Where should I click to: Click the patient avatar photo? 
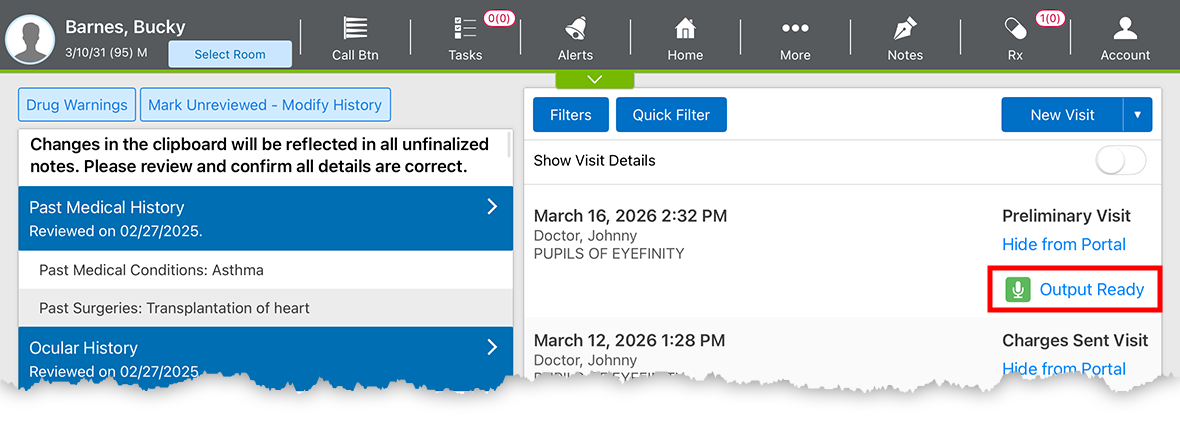[x=30, y=38]
